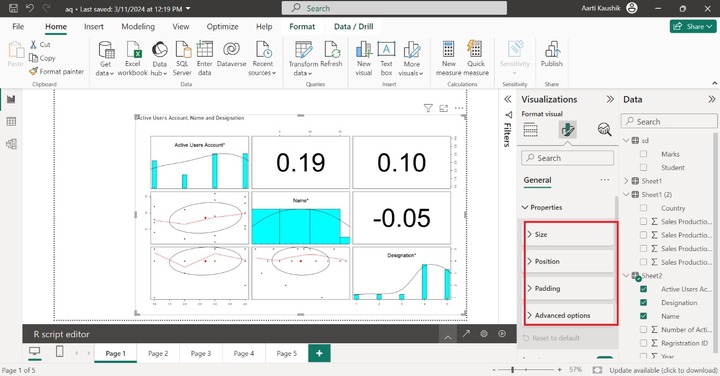Open the visual's more options ellipsis
This screenshot has height=376, width=720.
(459, 108)
